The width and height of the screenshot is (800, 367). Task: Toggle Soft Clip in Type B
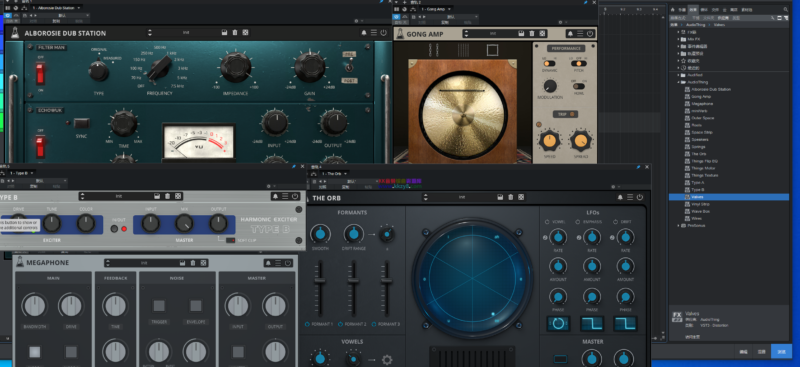(x=231, y=240)
